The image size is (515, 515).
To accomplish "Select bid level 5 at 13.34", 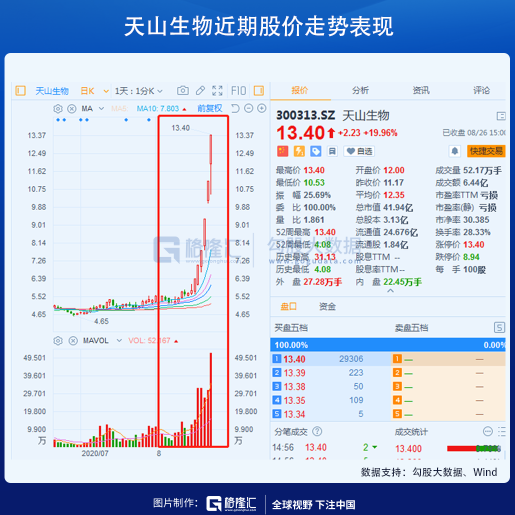I will 331,414.
